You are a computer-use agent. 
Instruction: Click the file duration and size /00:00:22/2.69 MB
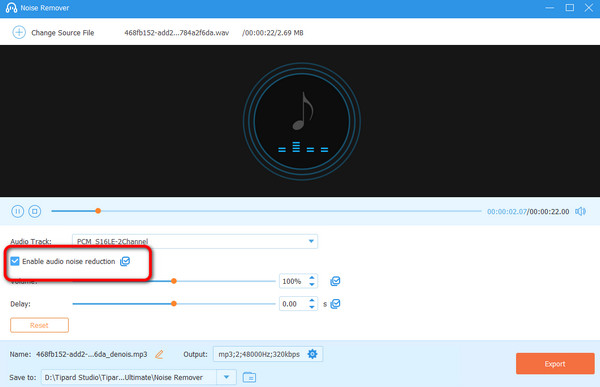click(272, 33)
